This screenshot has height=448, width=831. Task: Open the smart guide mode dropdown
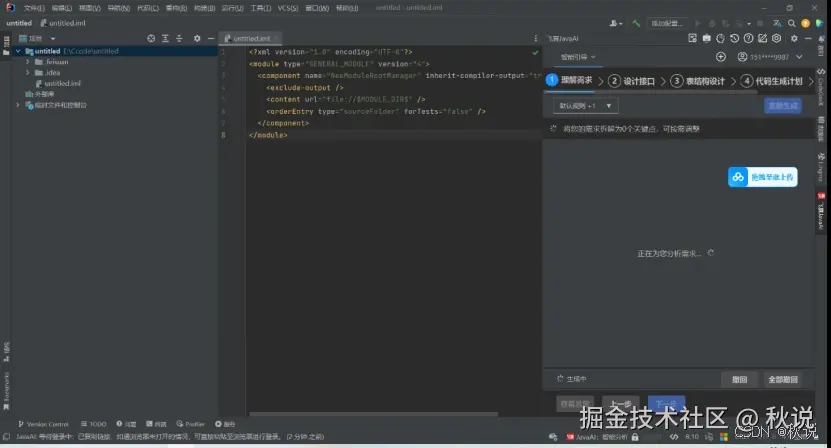(578, 57)
